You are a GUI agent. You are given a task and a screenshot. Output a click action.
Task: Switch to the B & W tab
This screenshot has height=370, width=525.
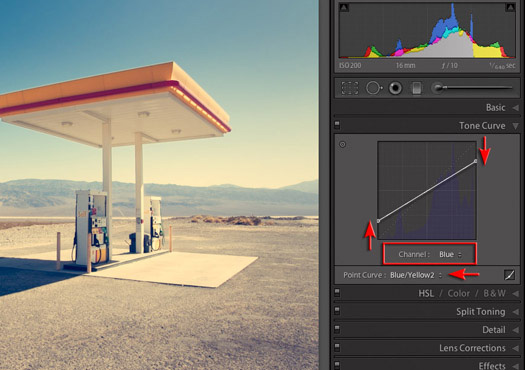pyautogui.click(x=494, y=294)
